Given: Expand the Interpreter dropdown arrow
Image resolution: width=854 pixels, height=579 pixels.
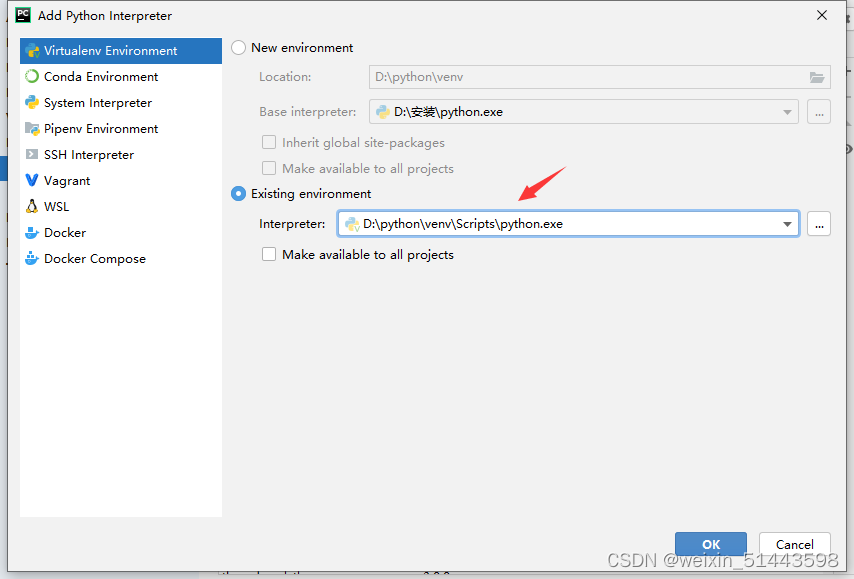Looking at the screenshot, I should tap(787, 224).
